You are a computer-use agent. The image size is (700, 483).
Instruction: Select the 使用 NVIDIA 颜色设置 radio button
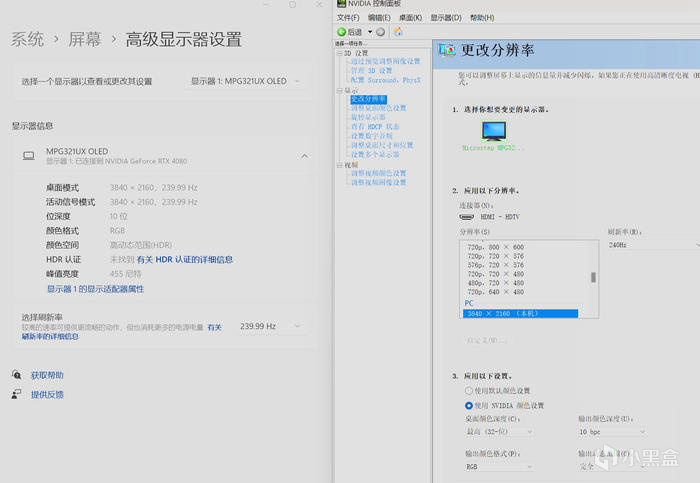[x=469, y=406]
